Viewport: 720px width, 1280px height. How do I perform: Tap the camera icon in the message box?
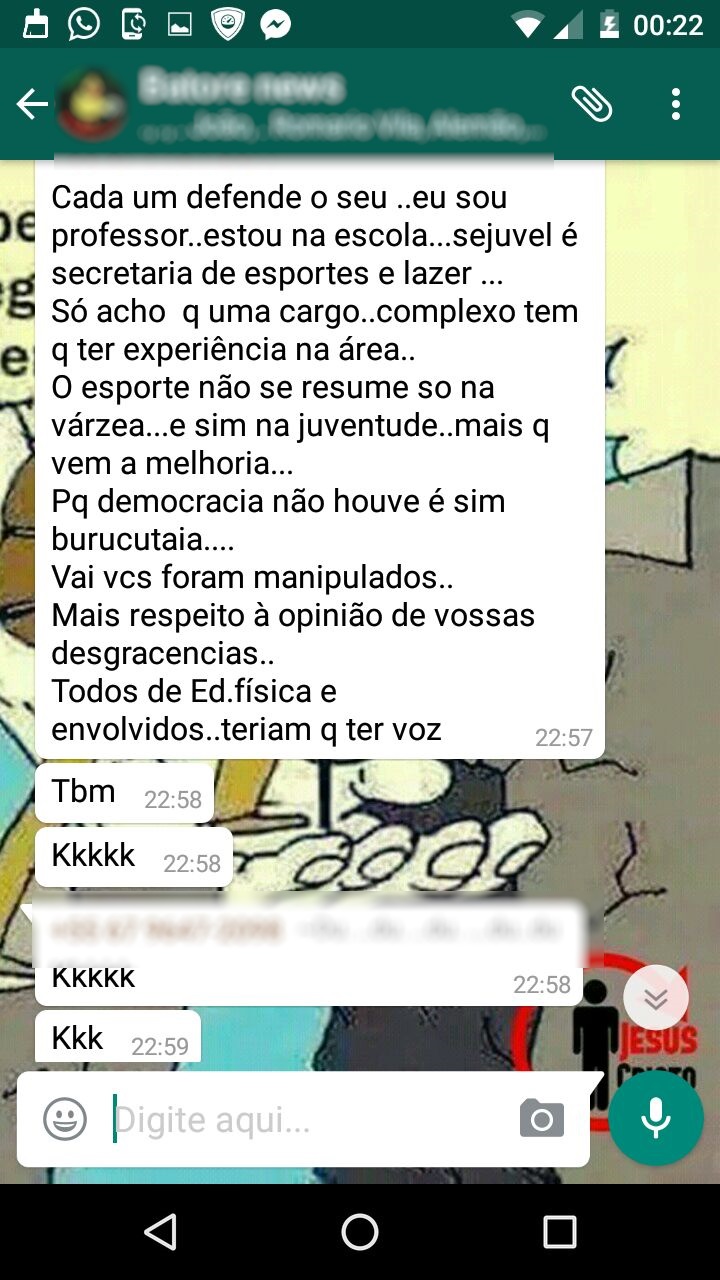click(x=542, y=1118)
